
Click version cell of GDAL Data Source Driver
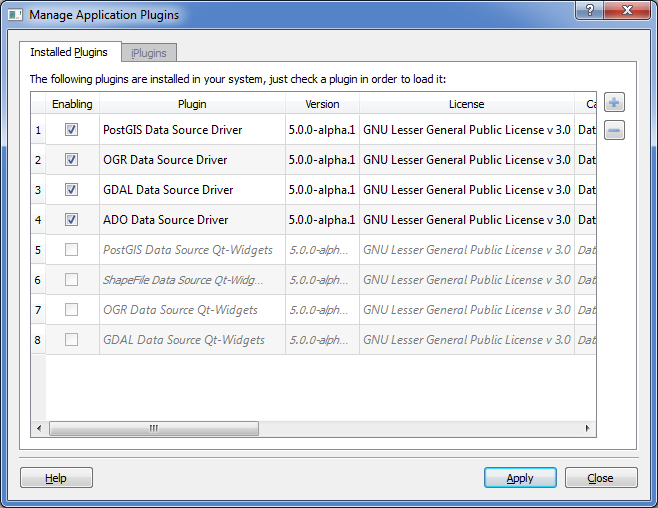(x=322, y=190)
